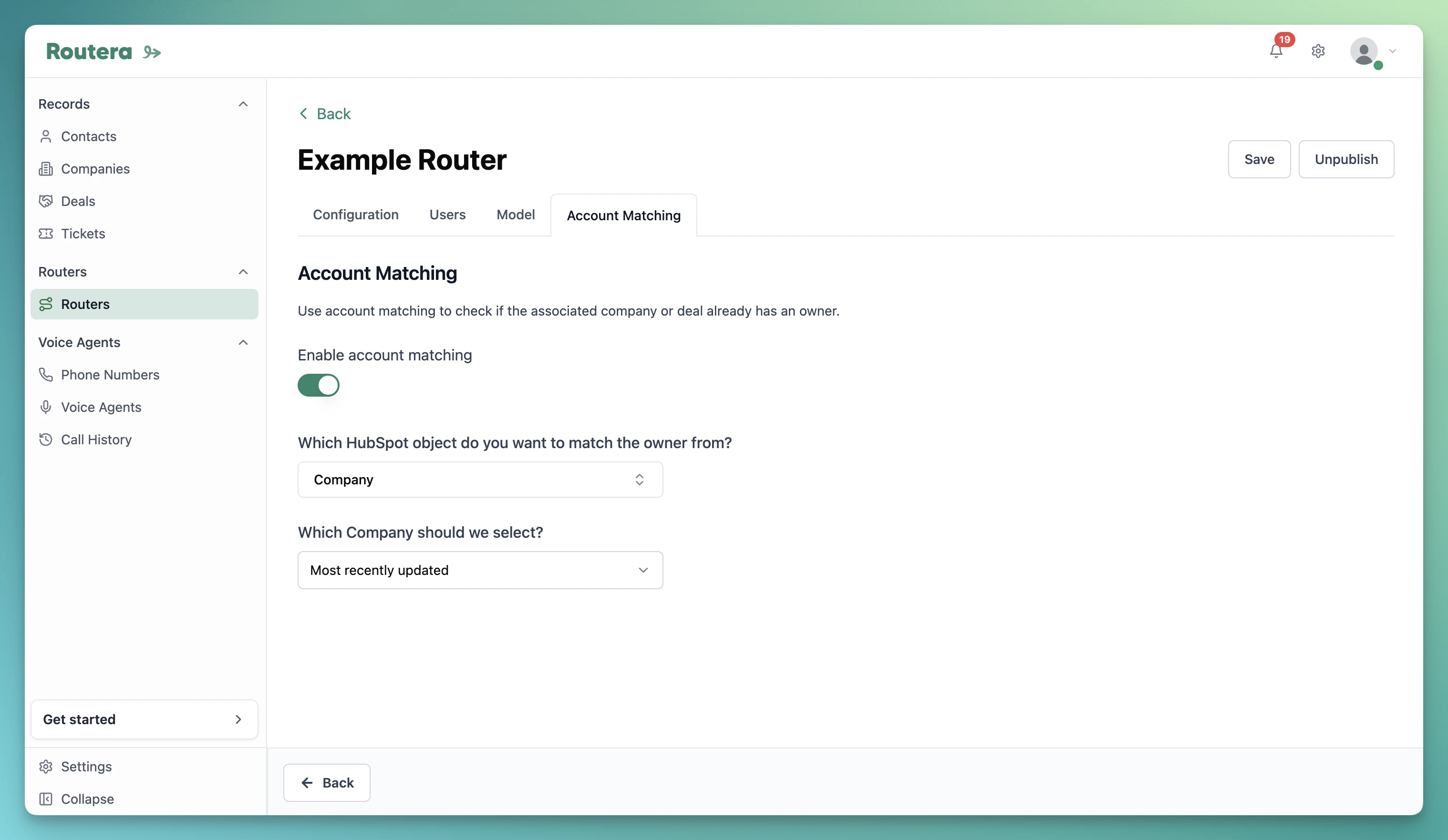Viewport: 1448px width, 840px height.
Task: Click the Routers route icon in sidebar
Action: [x=46, y=304]
